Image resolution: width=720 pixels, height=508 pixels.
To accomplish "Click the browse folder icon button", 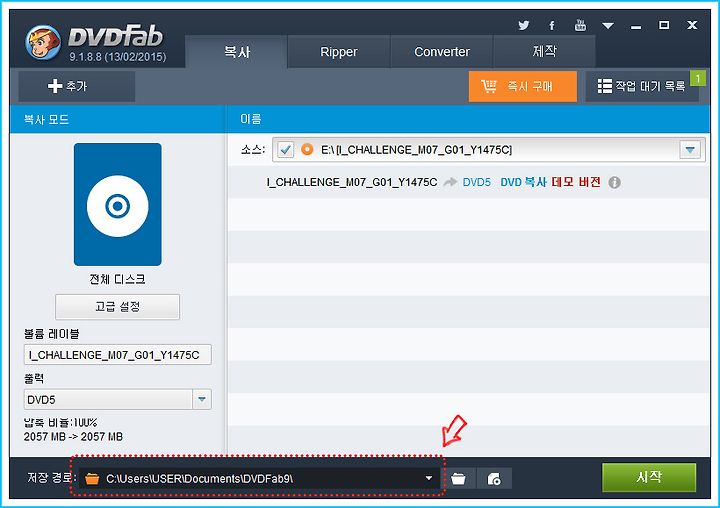I will 458,479.
